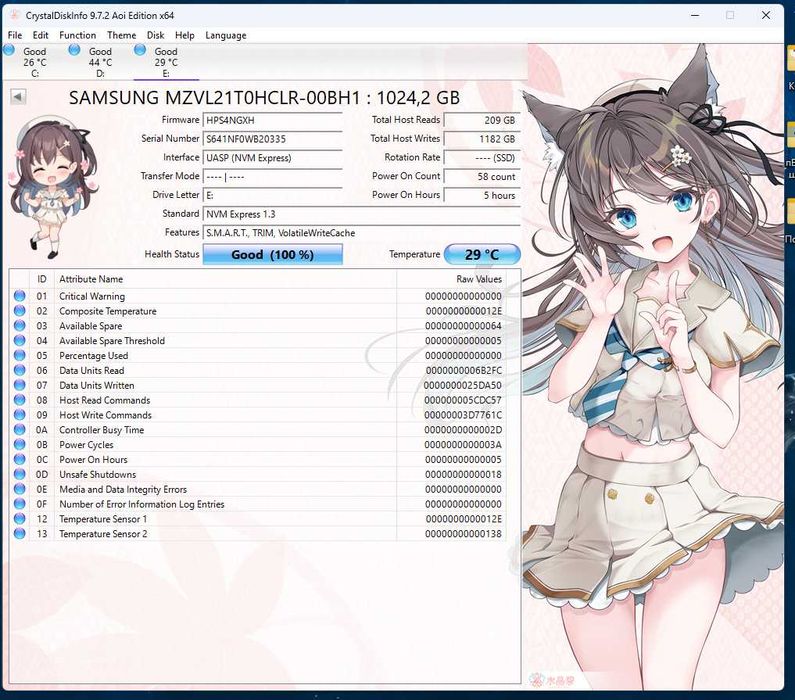Screen dimensions: 795x700
Task: Open the Help menu
Action: click(185, 35)
